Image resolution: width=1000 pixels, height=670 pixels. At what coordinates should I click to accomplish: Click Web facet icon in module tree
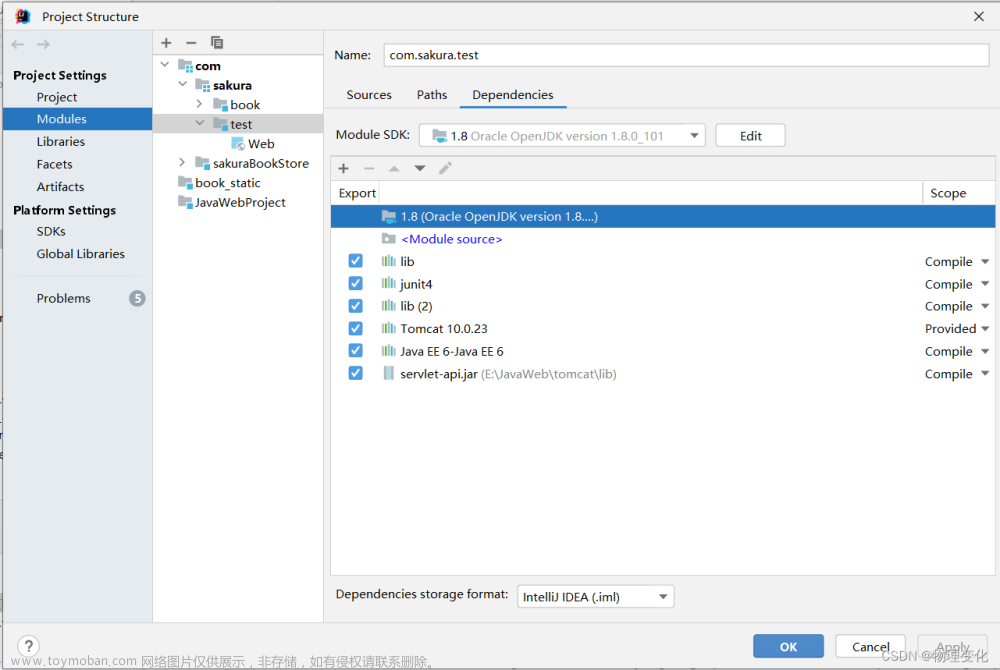pyautogui.click(x=238, y=143)
